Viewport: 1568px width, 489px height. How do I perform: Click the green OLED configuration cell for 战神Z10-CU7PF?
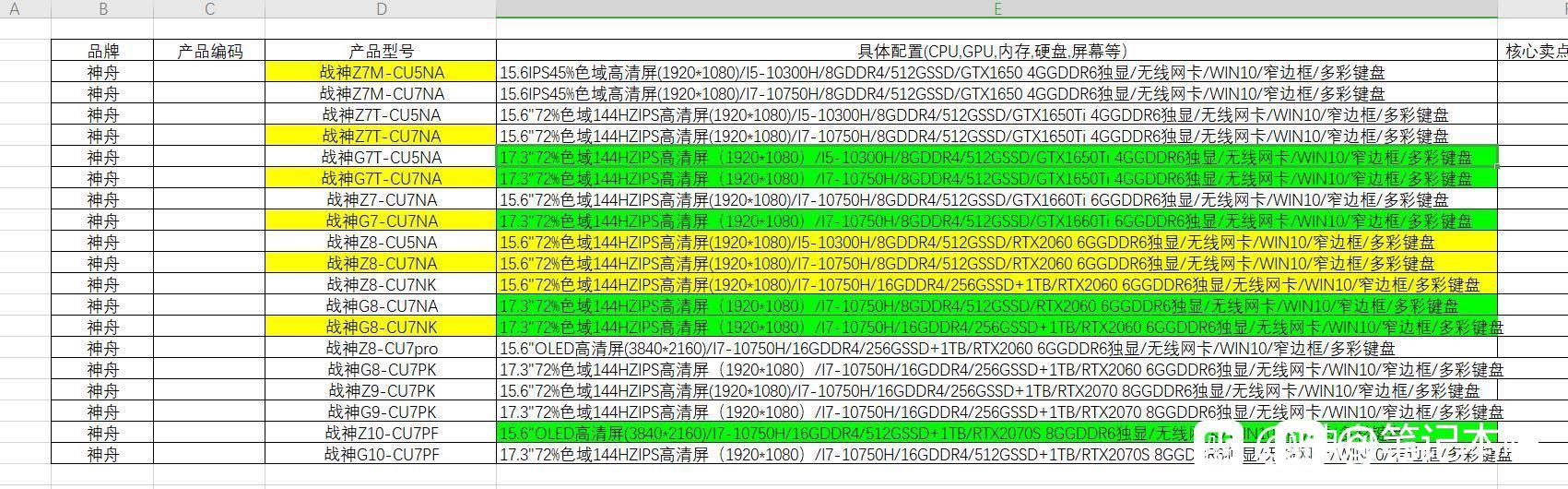pyautogui.click(x=997, y=433)
